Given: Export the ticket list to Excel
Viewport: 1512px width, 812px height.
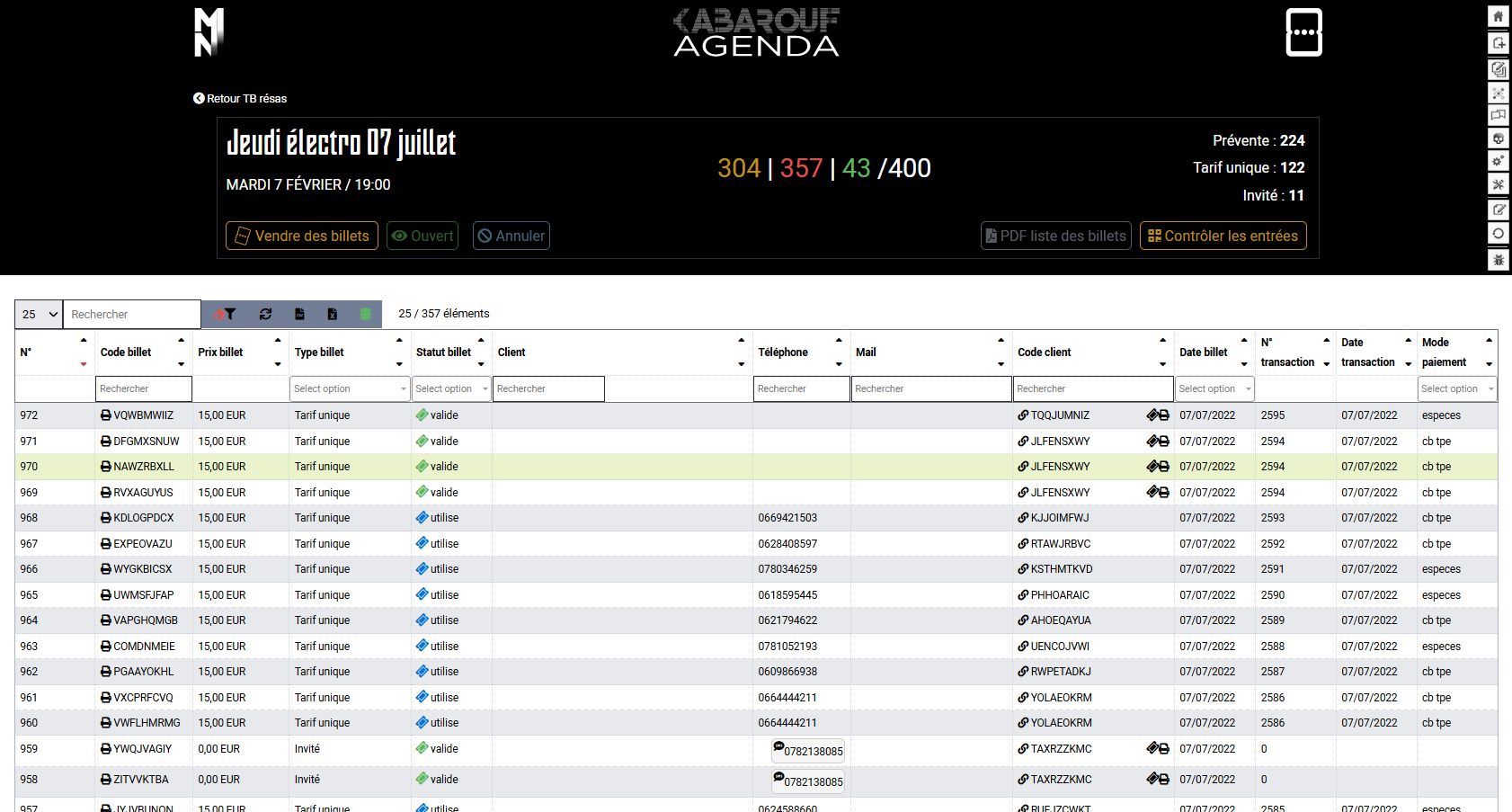Looking at the screenshot, I should 332,314.
